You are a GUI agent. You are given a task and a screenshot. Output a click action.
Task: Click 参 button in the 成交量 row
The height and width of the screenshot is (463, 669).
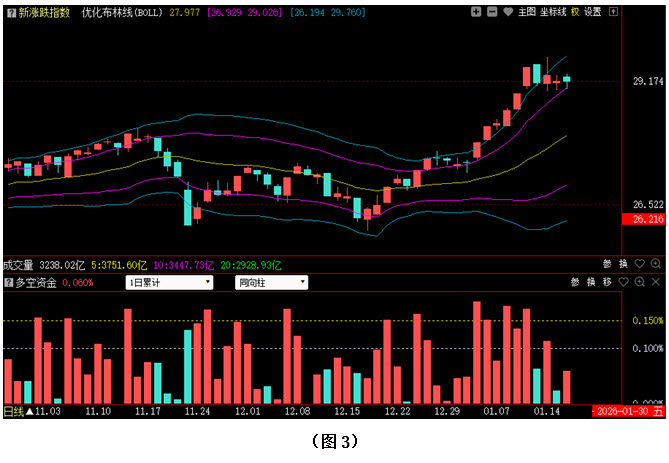(x=607, y=265)
